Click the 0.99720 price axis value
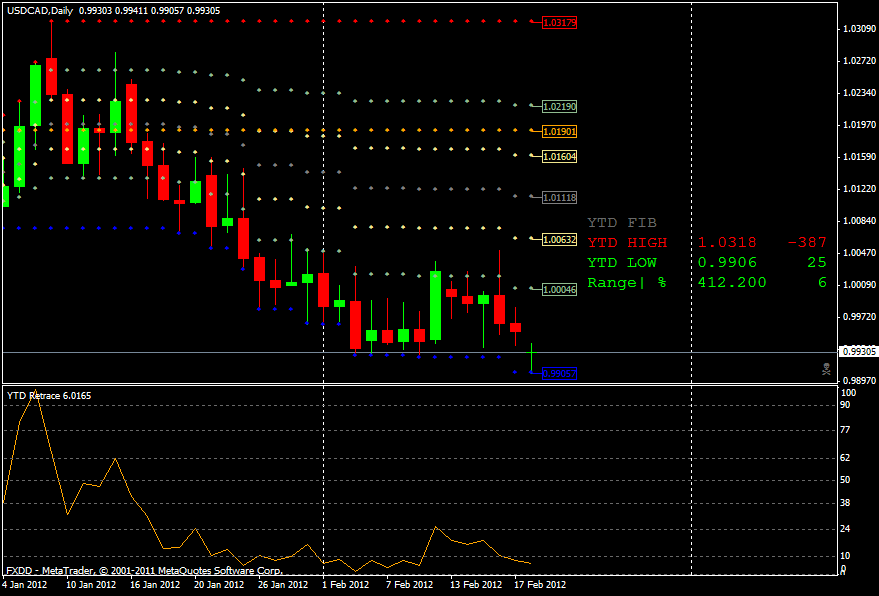This screenshot has height=596, width=879. tap(859, 317)
